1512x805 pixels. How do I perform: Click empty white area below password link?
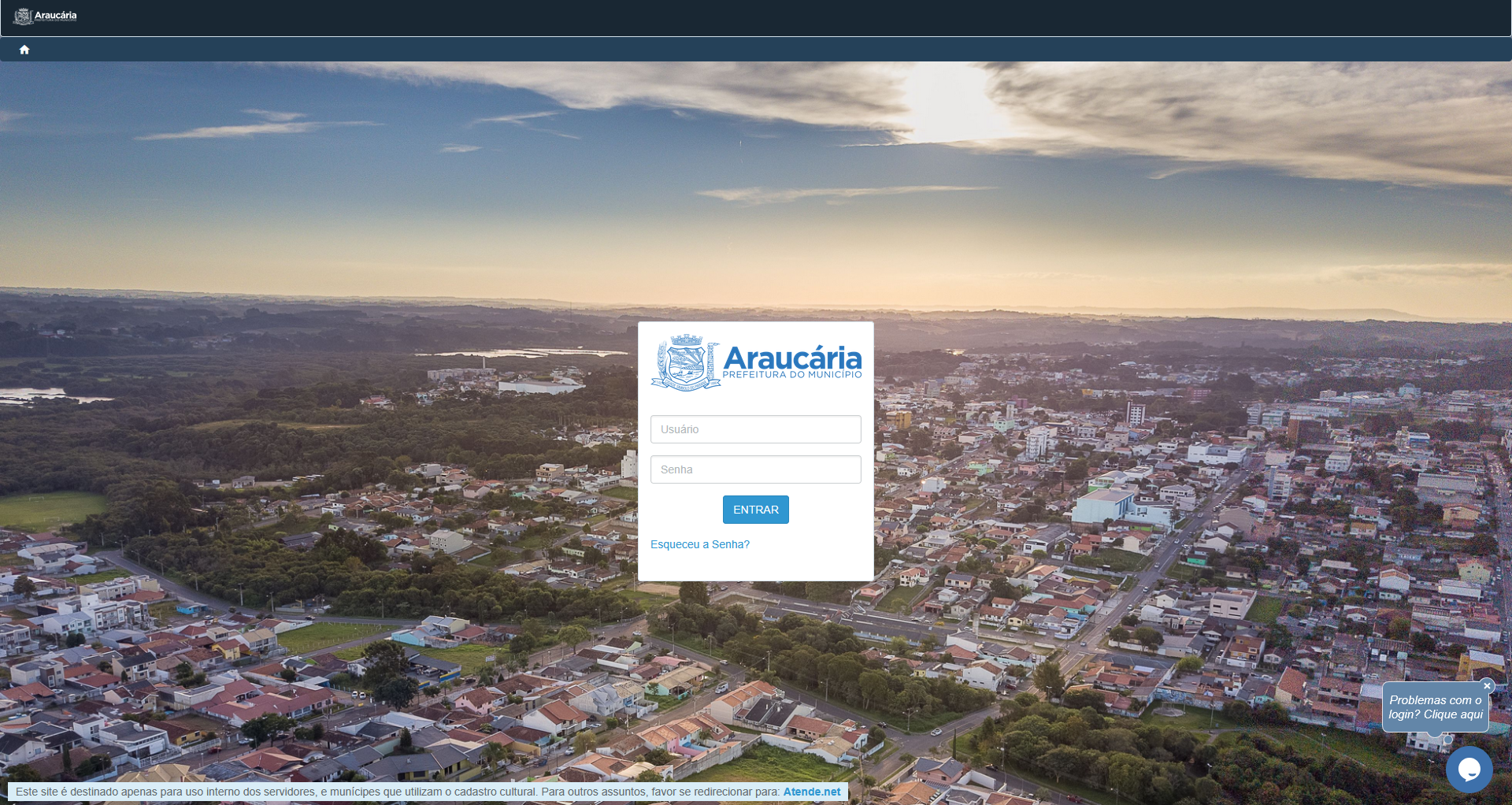point(756,566)
